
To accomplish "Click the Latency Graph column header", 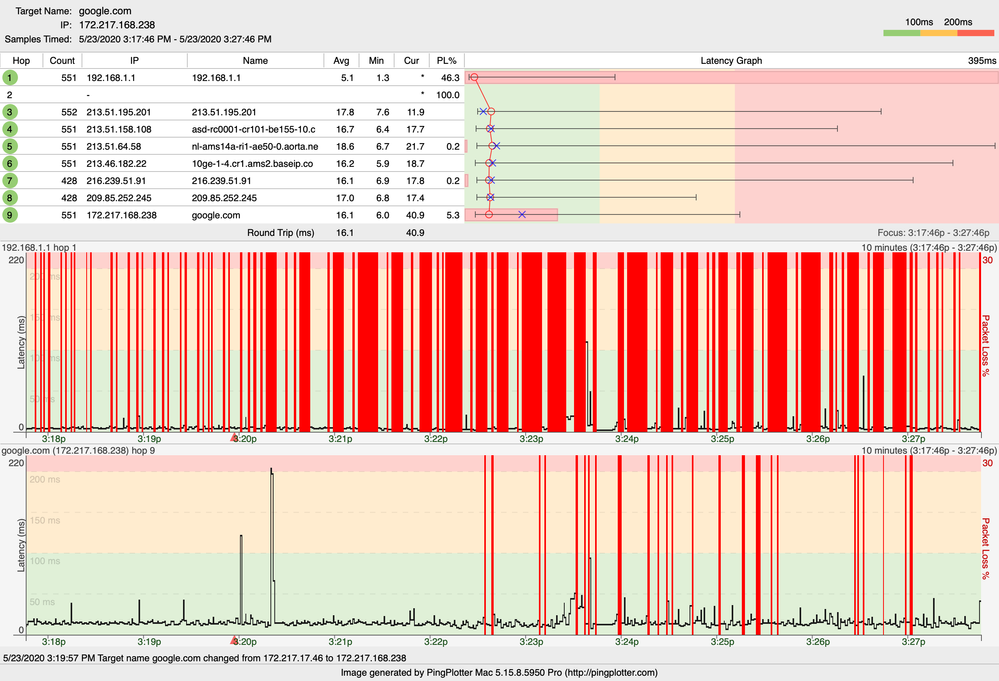I will click(731, 60).
